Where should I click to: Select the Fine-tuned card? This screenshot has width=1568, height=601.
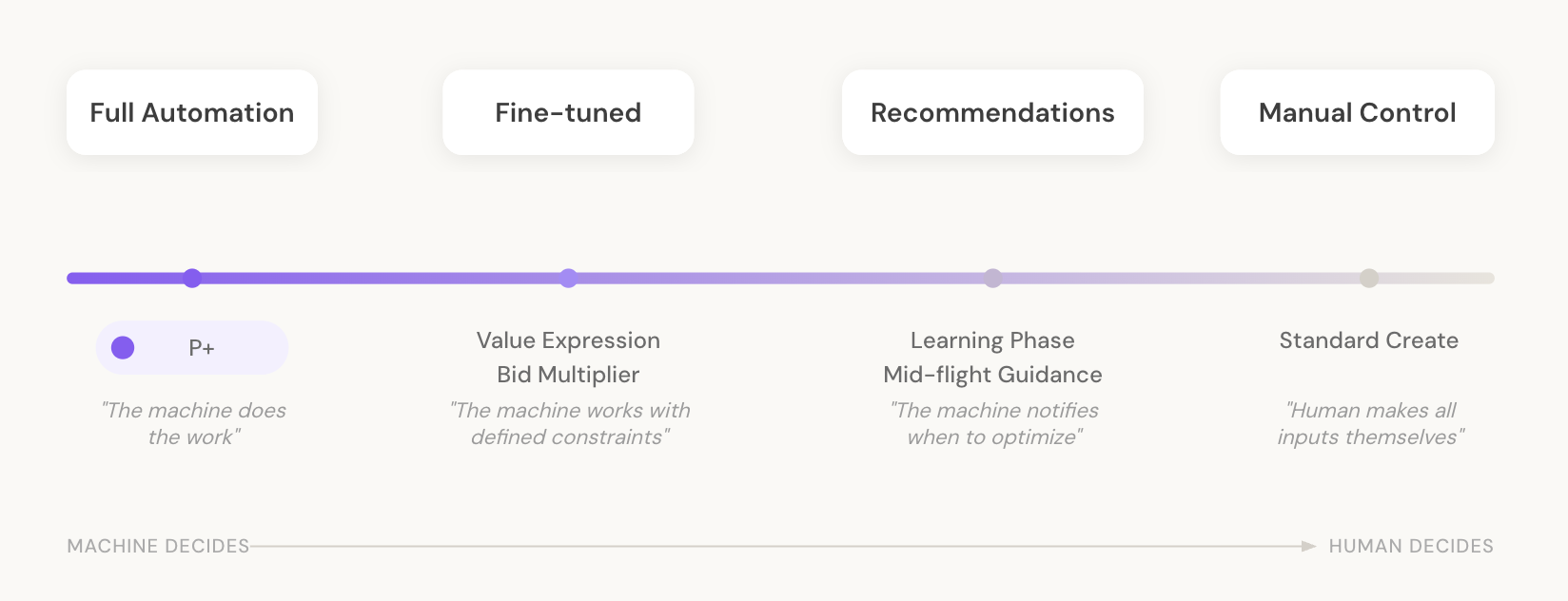[x=568, y=112]
